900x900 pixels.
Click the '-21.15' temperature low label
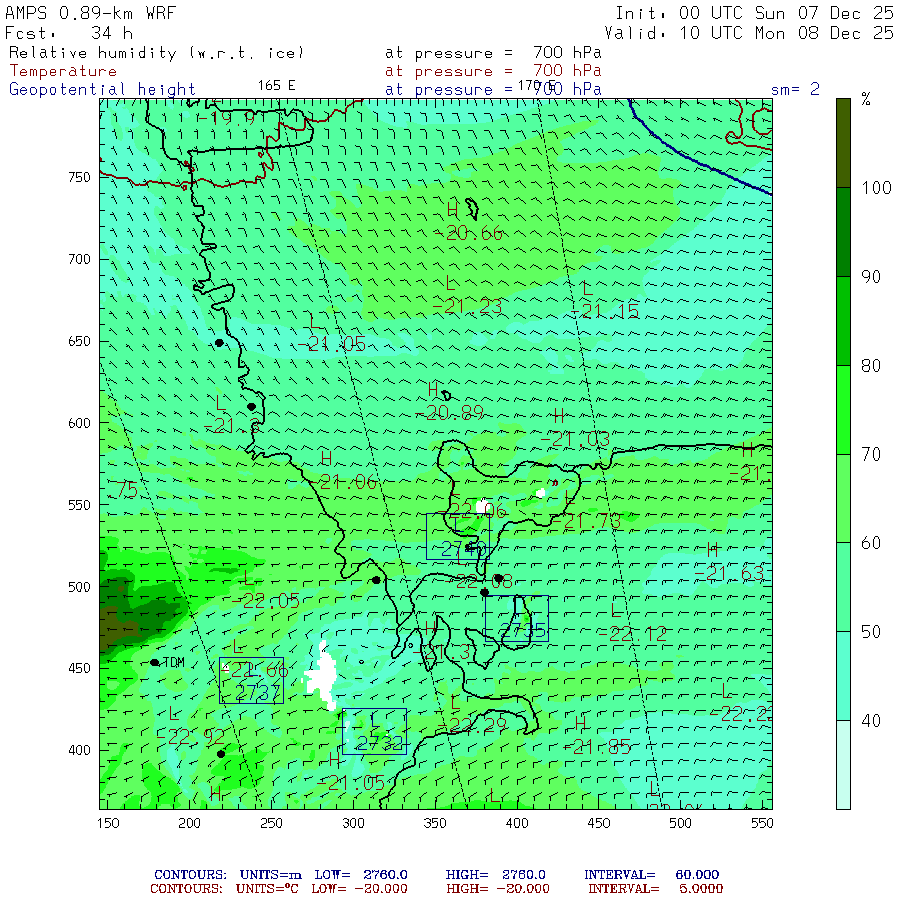tap(605, 311)
